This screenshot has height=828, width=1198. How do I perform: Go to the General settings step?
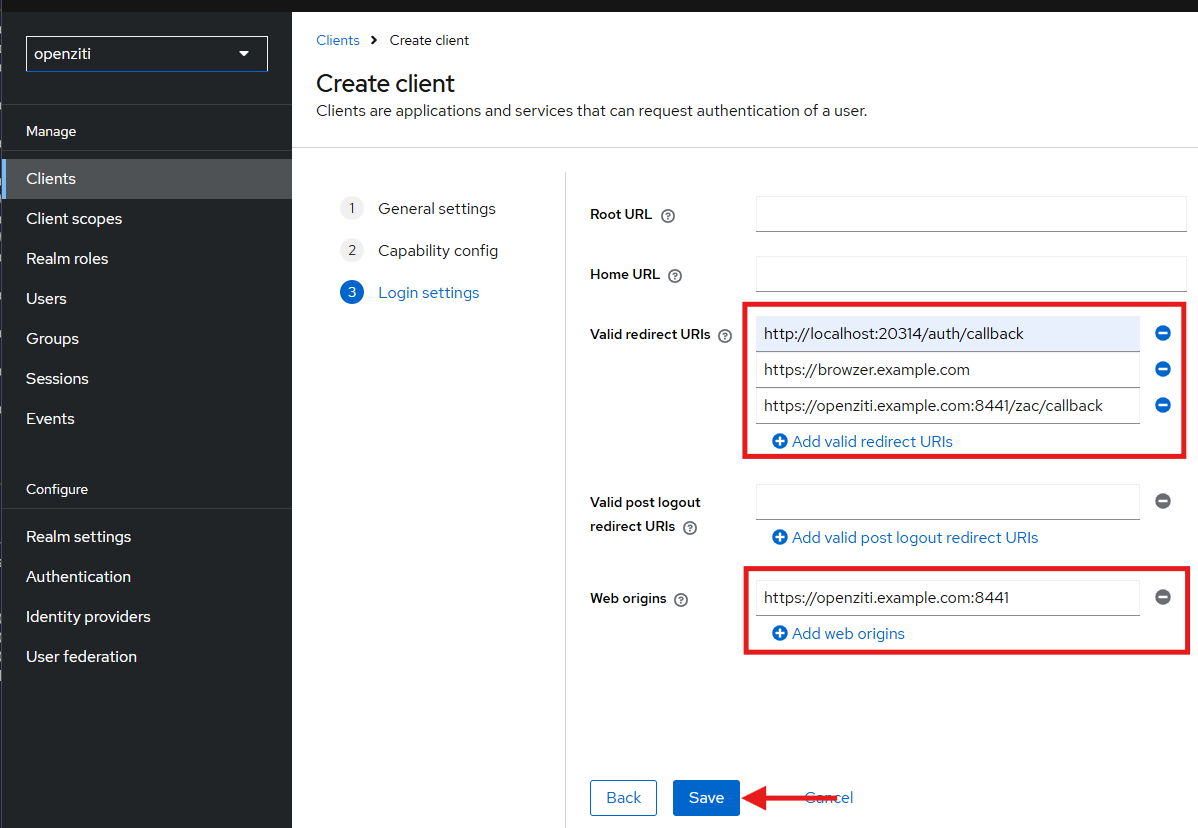tap(436, 208)
